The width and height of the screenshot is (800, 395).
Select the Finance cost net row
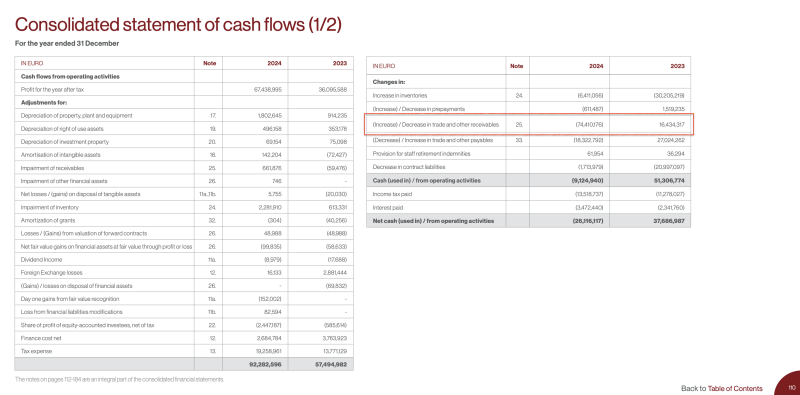click(x=184, y=338)
